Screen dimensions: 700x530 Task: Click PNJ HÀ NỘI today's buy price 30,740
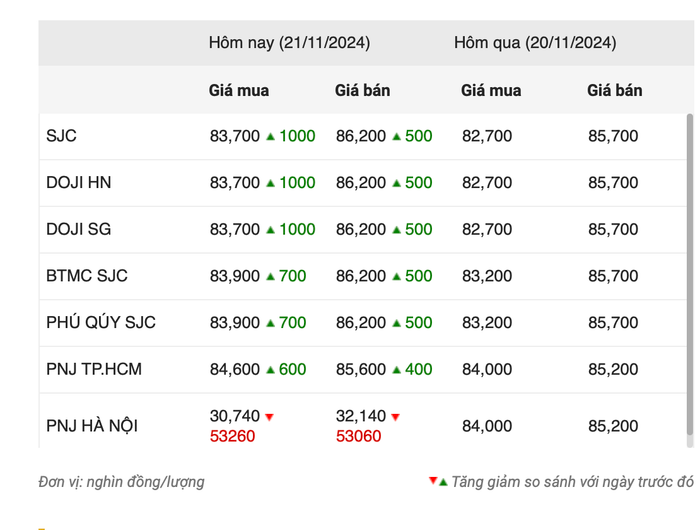[x=235, y=416]
